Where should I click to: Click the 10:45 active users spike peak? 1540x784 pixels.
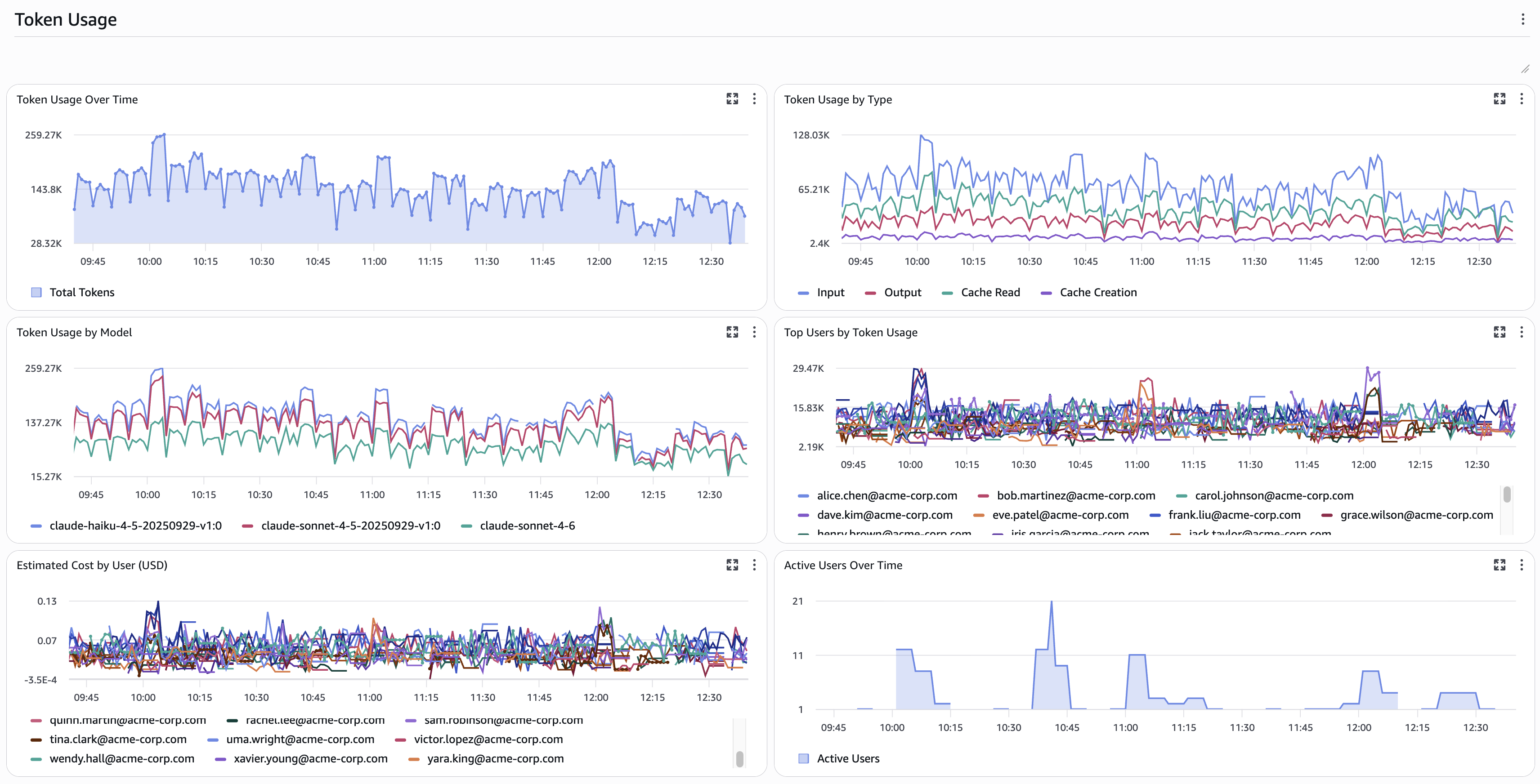1051,602
